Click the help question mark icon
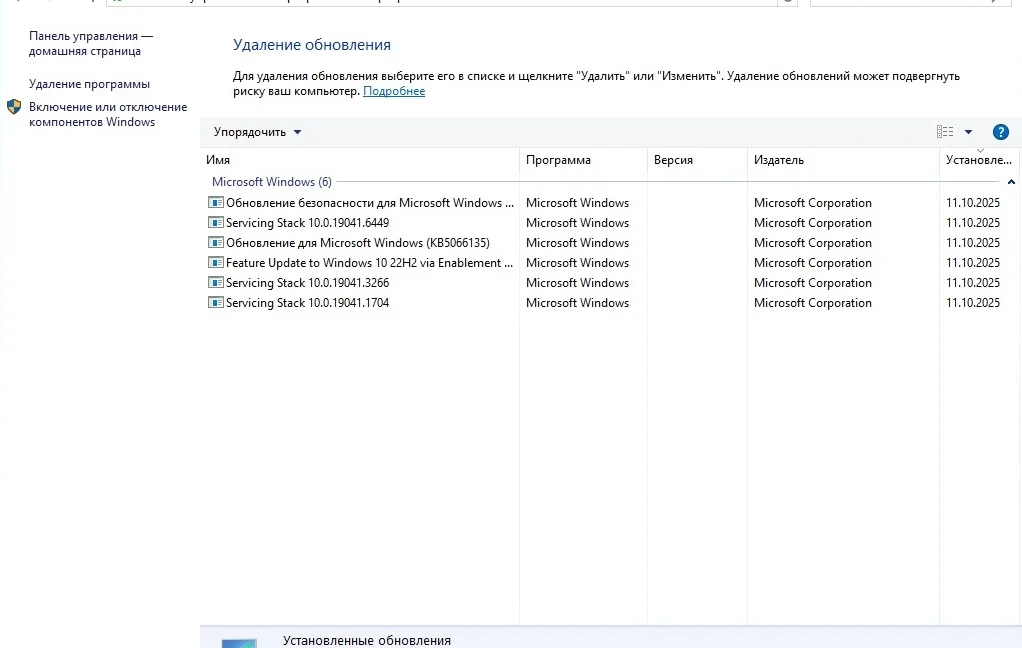This screenshot has height=648, width=1022. coord(1000,132)
